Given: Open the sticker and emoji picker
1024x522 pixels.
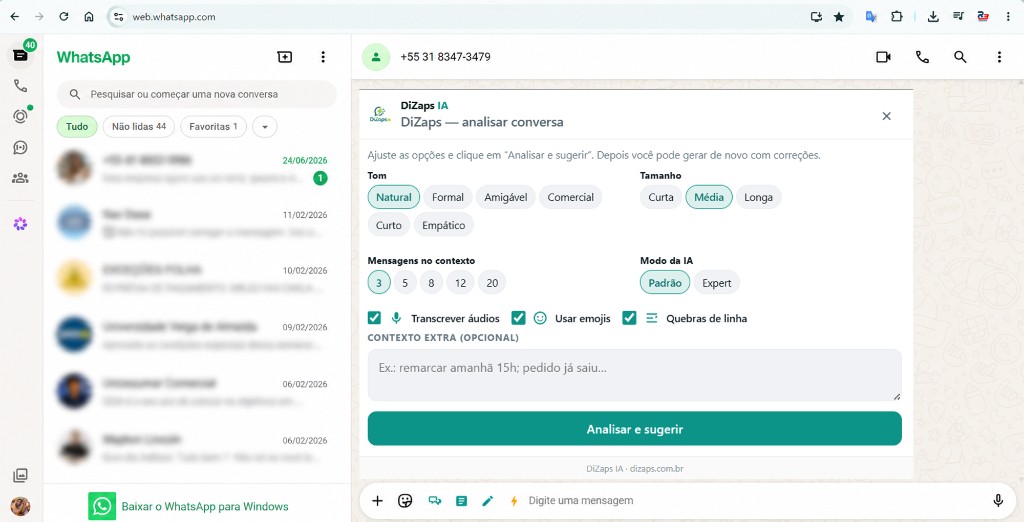Looking at the screenshot, I should point(405,500).
